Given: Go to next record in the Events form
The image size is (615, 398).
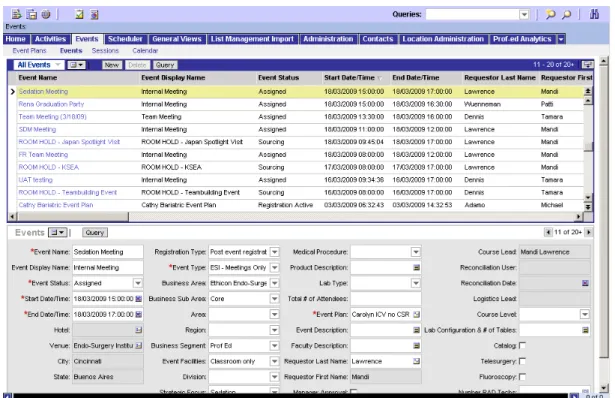Looking at the screenshot, I should pyautogui.click(x=588, y=232).
